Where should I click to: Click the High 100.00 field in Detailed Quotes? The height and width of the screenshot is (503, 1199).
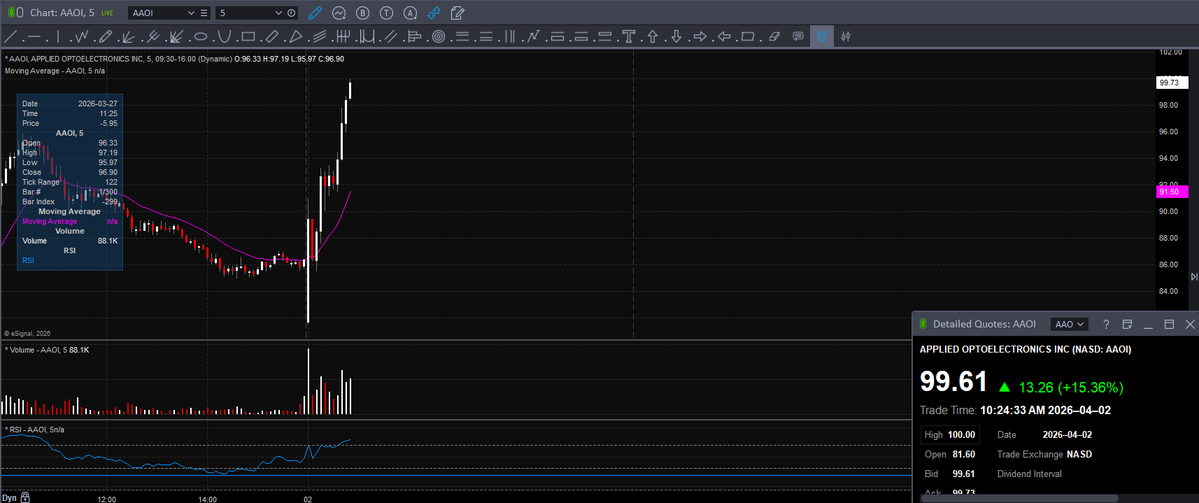(x=950, y=435)
